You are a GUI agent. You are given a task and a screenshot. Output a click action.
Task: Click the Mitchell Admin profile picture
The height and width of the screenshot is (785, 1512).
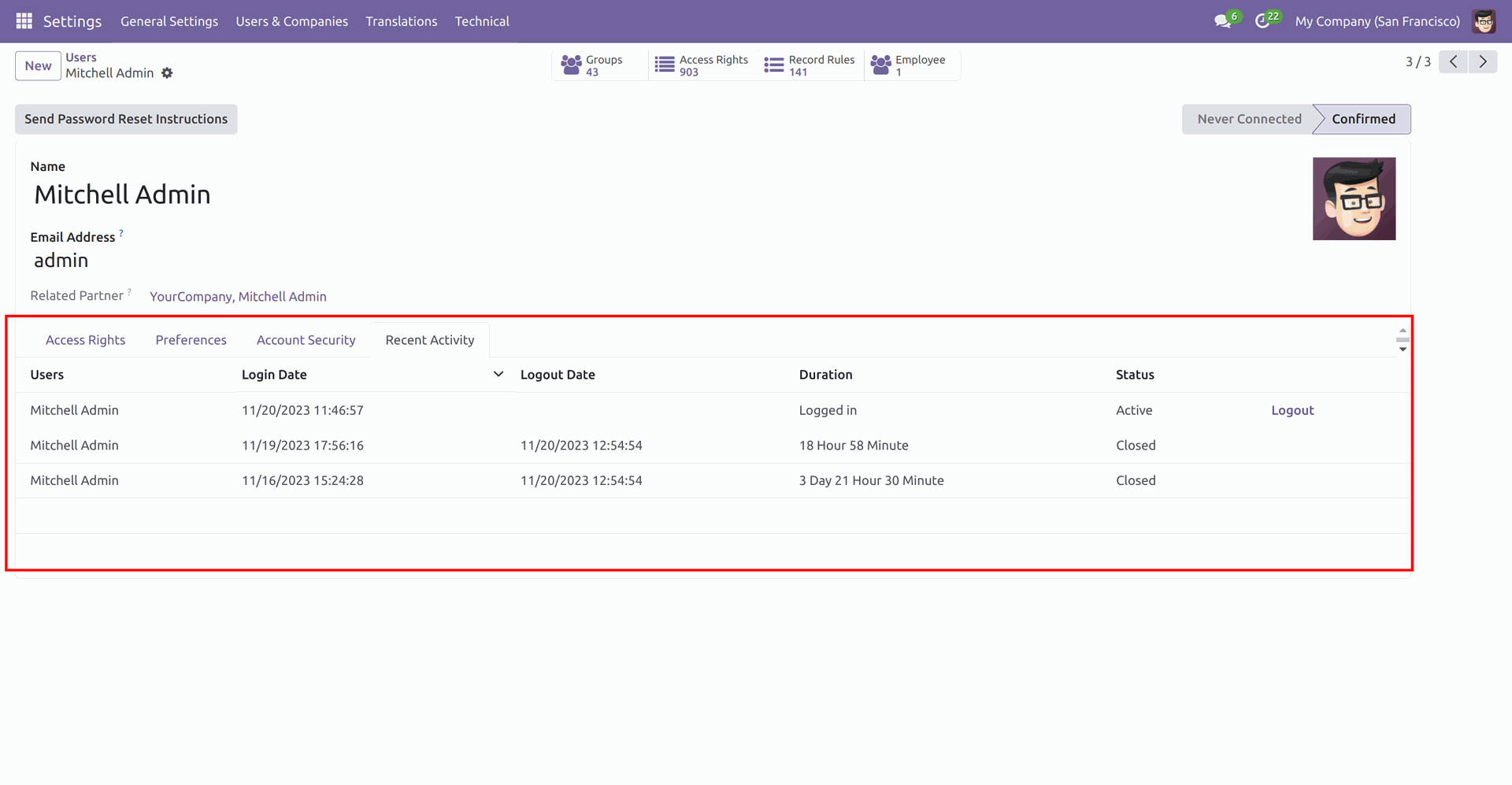(x=1353, y=198)
